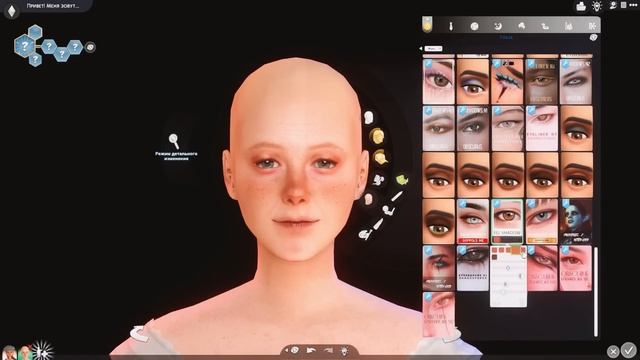Edit the "Привет! Меня зовут..." name field
The width and height of the screenshot is (640, 360).
53,6
